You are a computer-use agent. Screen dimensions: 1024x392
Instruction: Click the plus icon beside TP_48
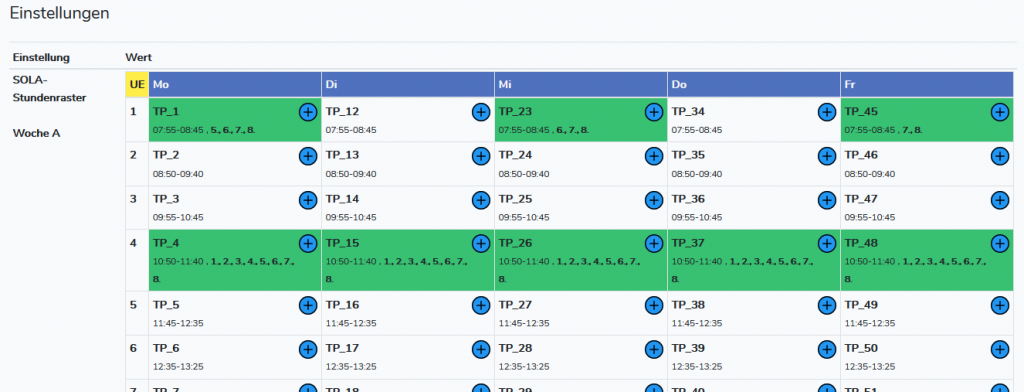1000,244
